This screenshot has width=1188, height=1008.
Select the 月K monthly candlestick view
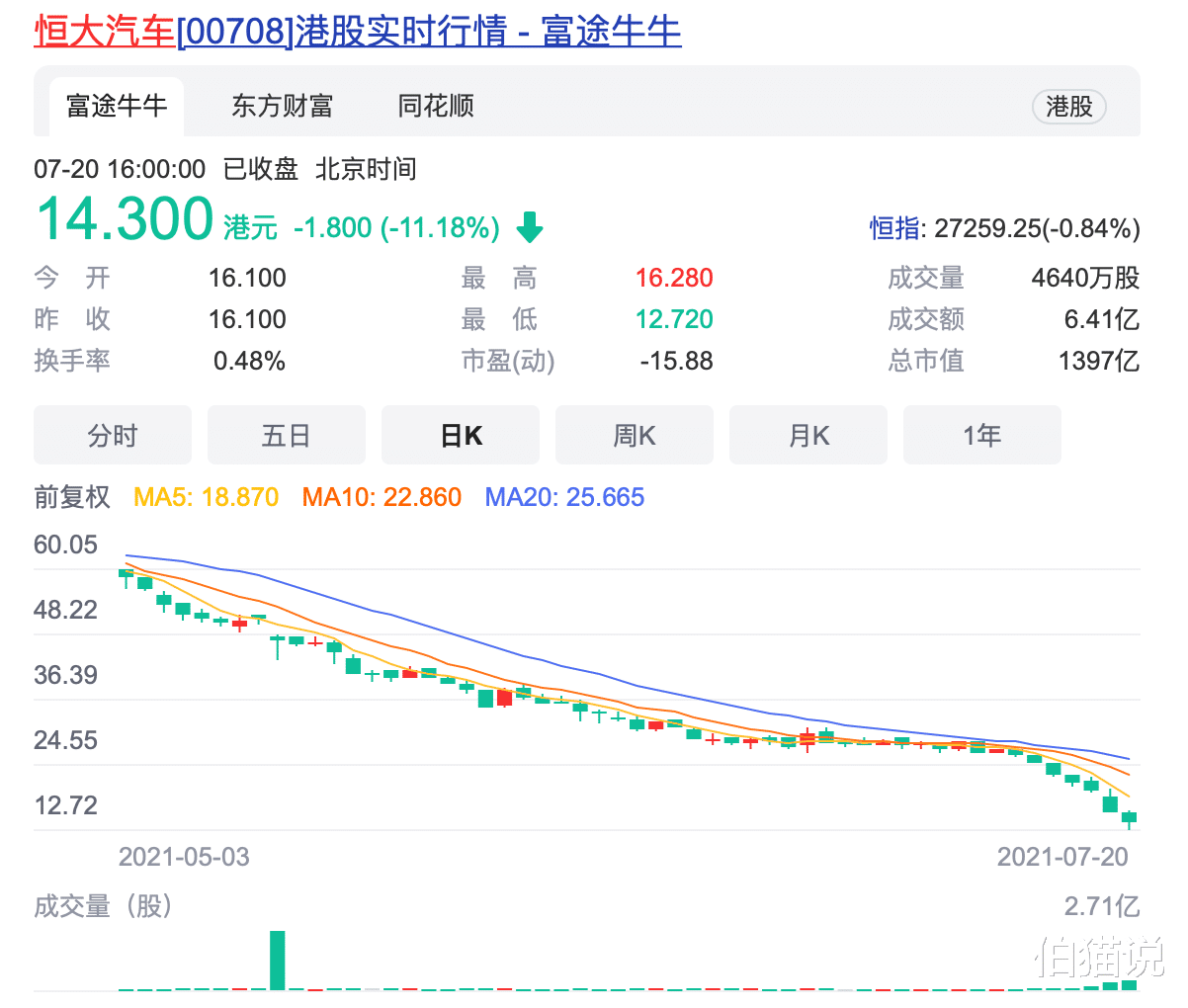[808, 435]
